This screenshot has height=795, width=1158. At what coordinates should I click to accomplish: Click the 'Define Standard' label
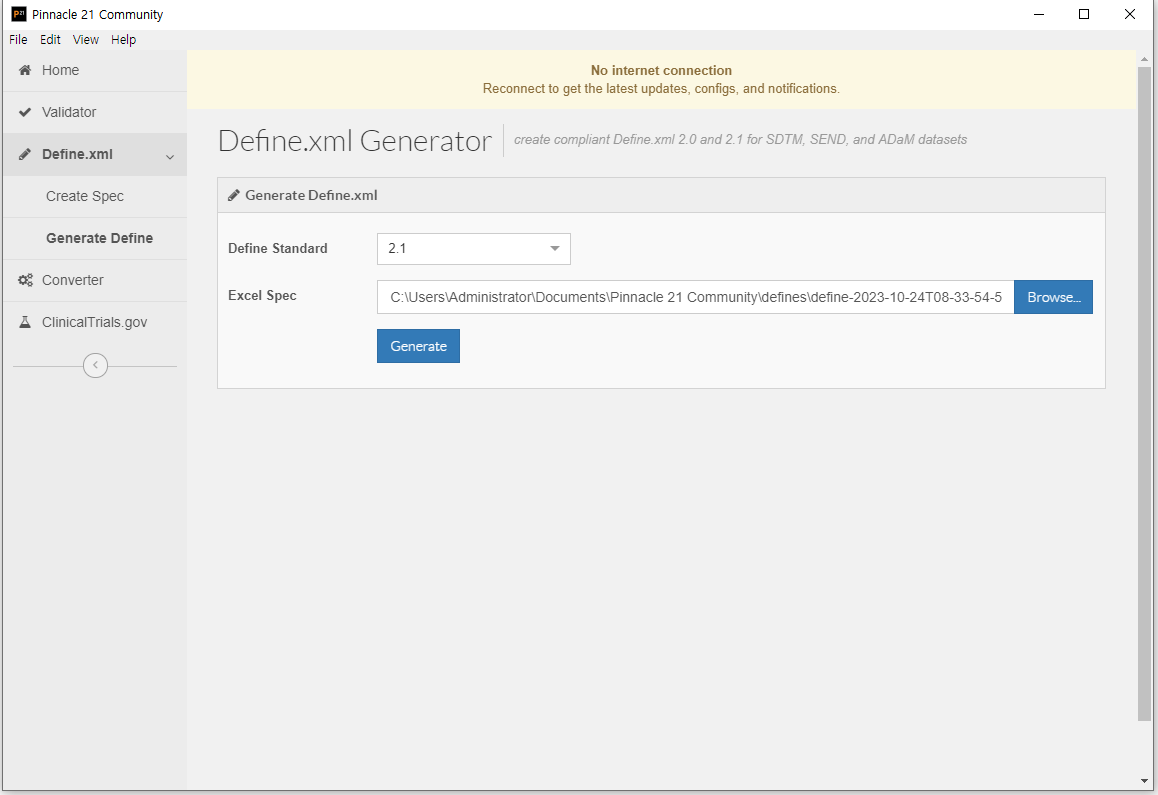(278, 249)
